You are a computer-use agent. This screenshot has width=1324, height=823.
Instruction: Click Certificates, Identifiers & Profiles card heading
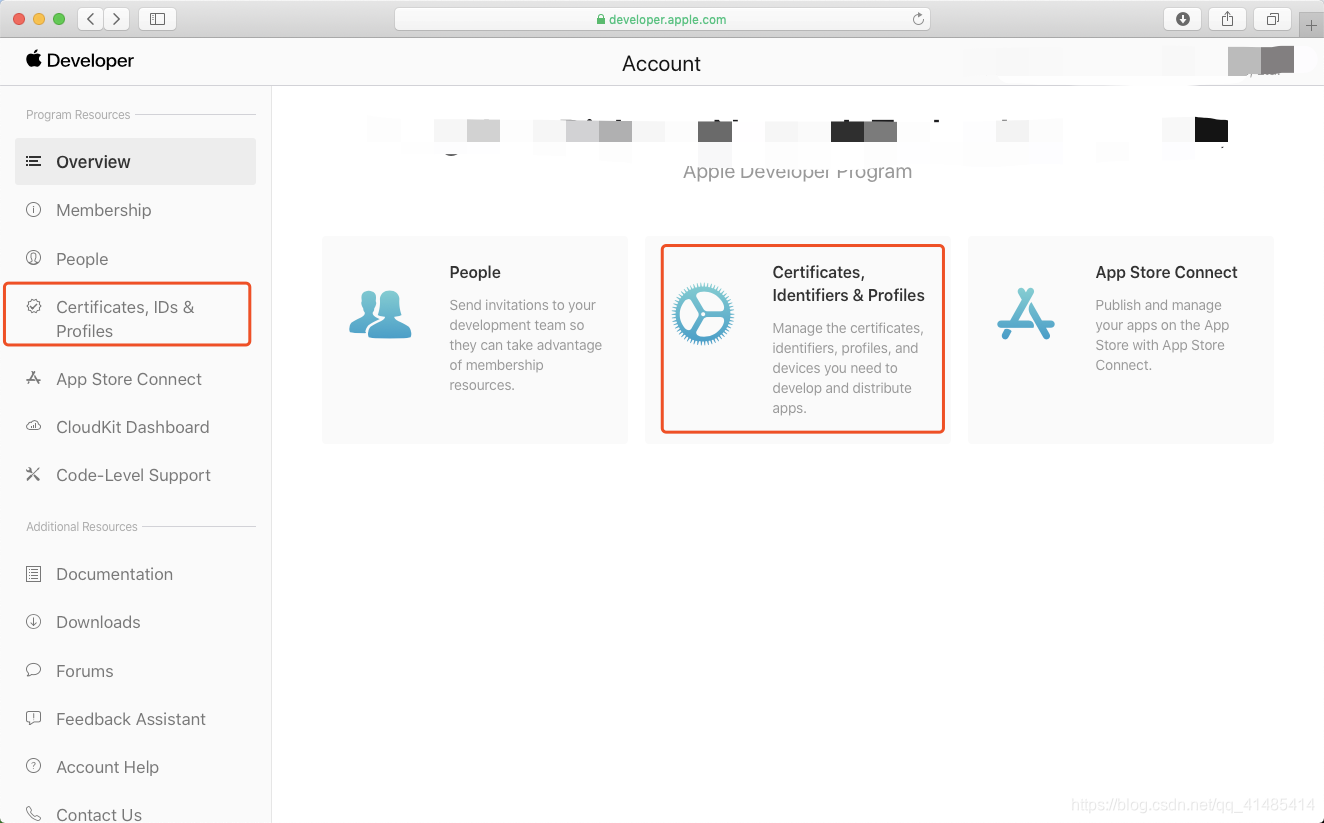(848, 284)
